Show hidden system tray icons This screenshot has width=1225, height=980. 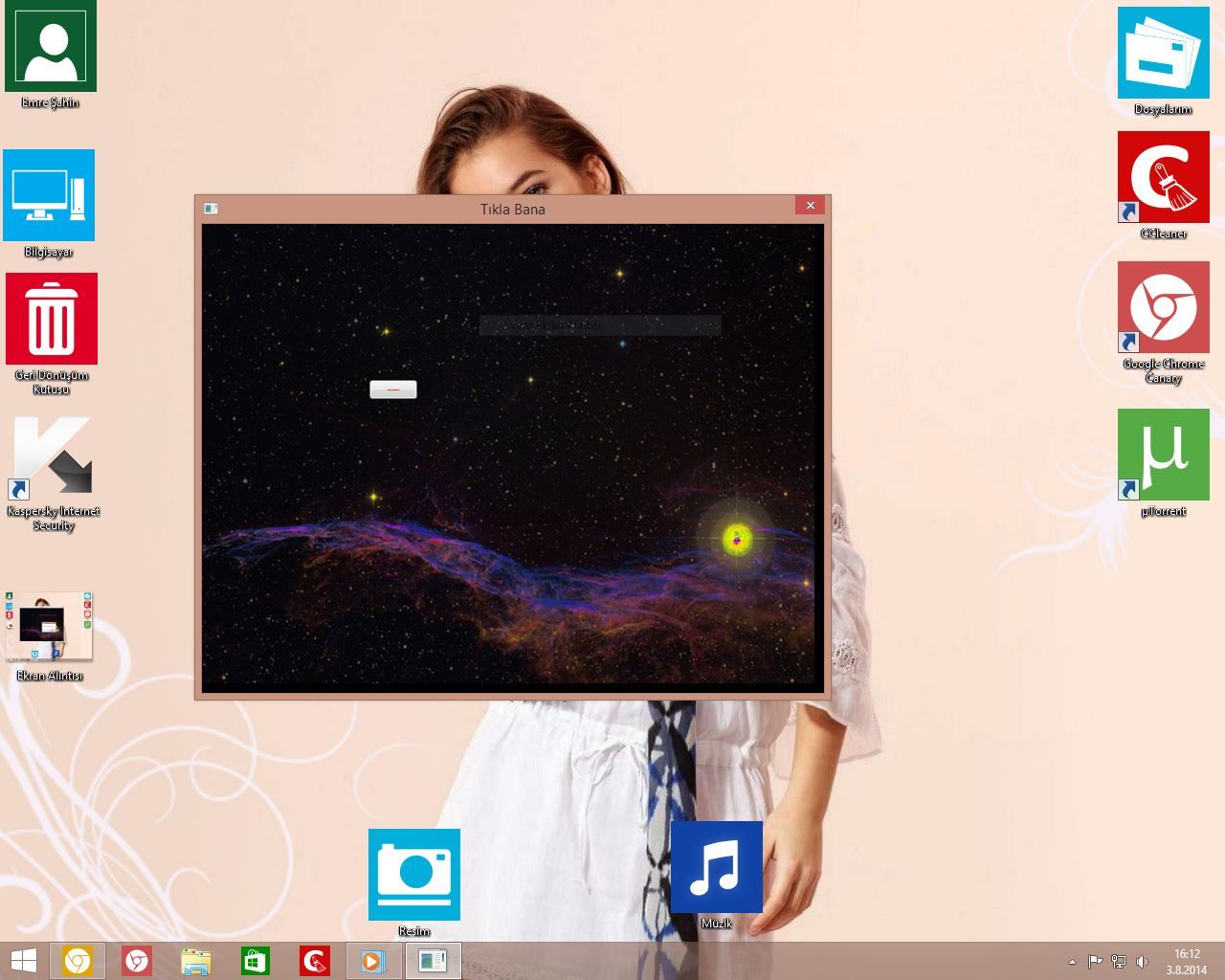click(1072, 962)
